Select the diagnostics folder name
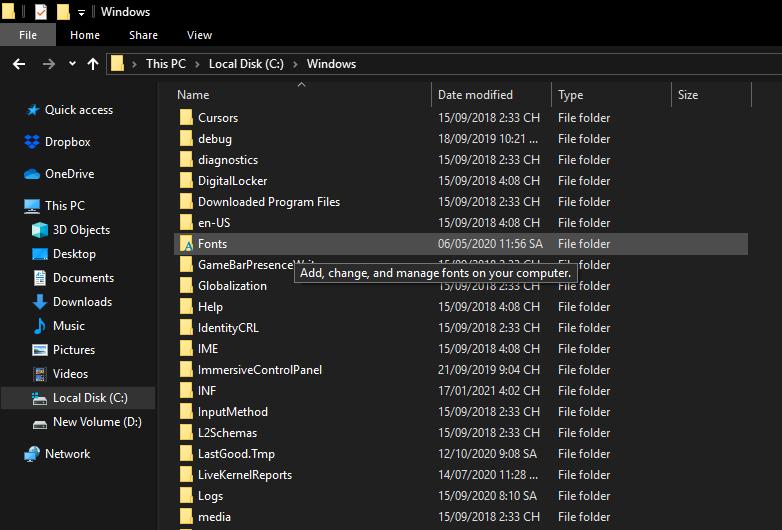 coord(228,160)
